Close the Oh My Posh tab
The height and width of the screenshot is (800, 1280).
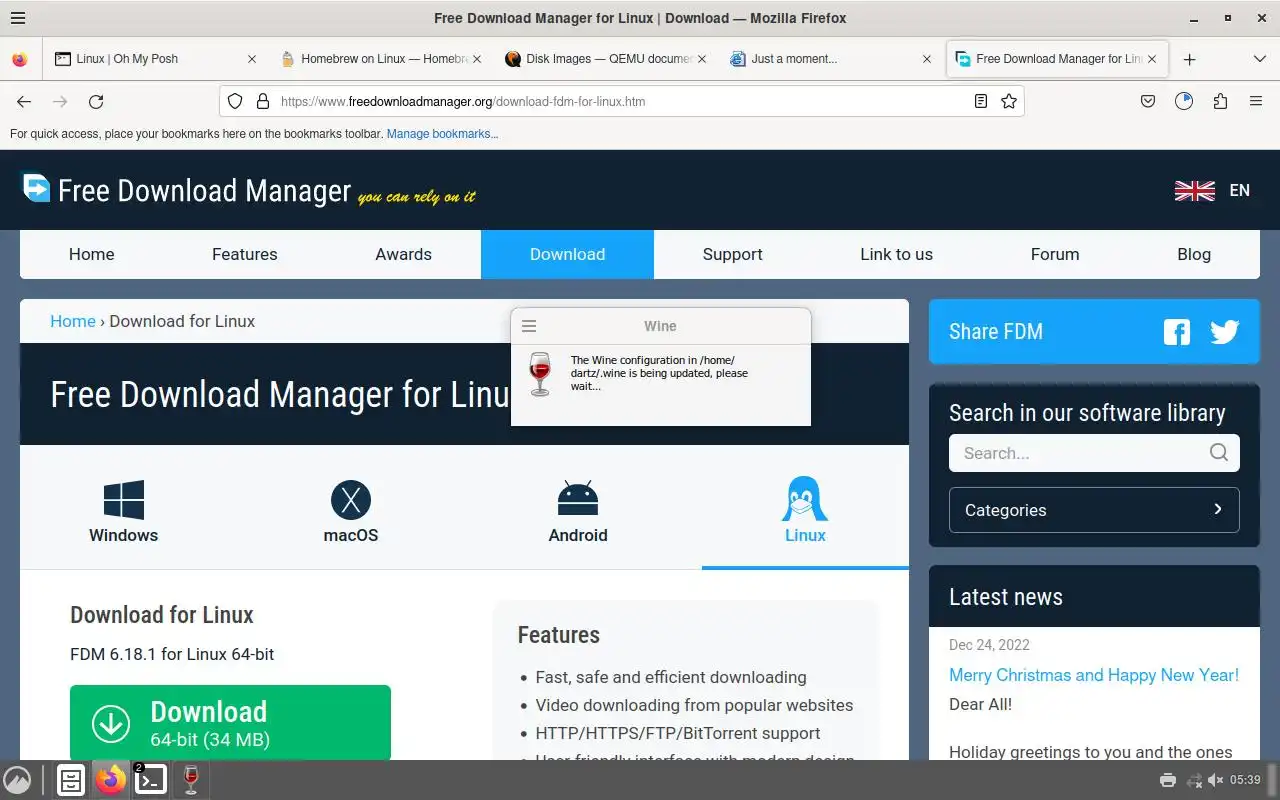point(252,59)
